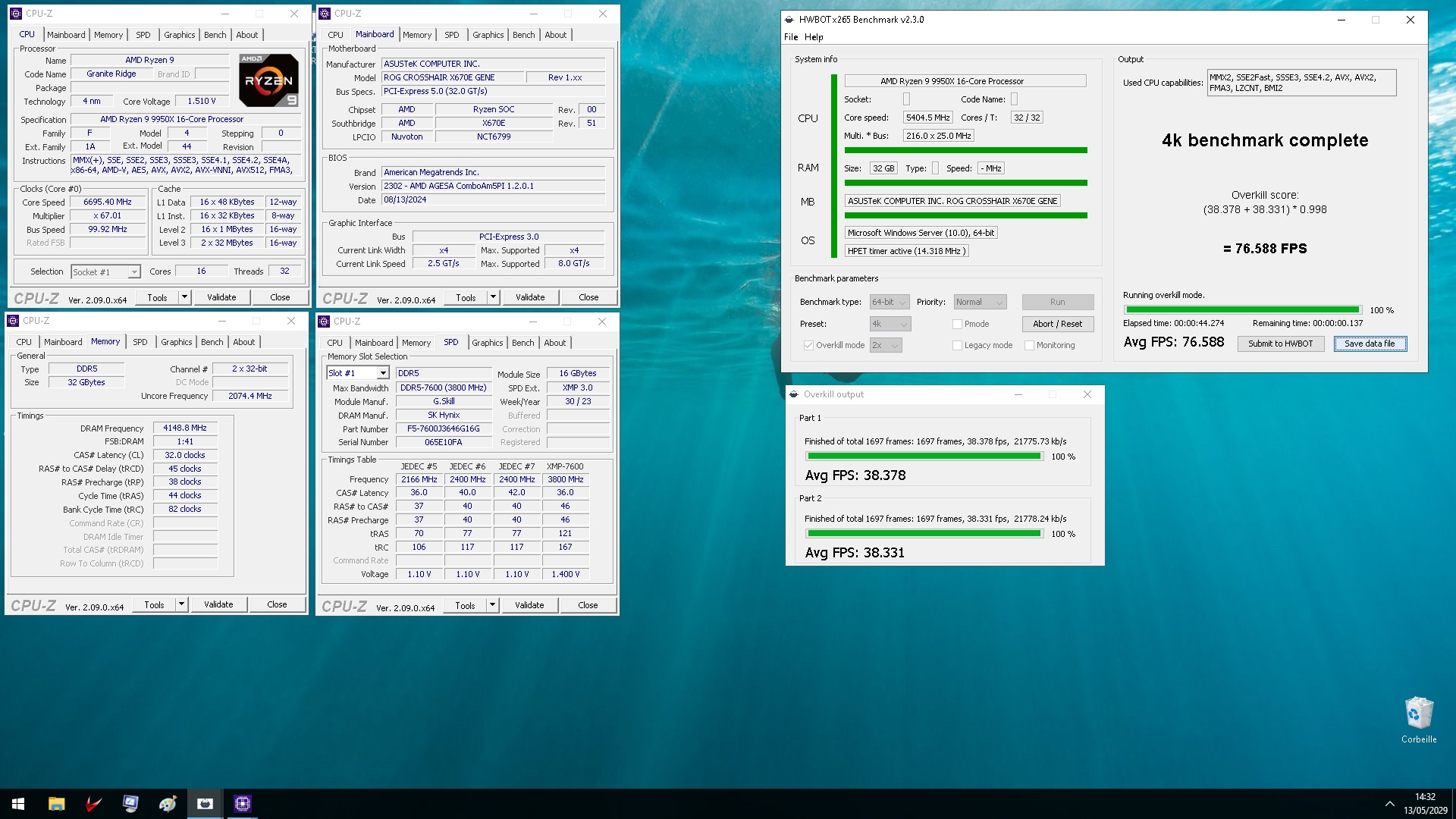Image resolution: width=1456 pixels, height=819 pixels.
Task: Click Core speed 5404.5 MHz in HWBOT
Action: tap(928, 118)
